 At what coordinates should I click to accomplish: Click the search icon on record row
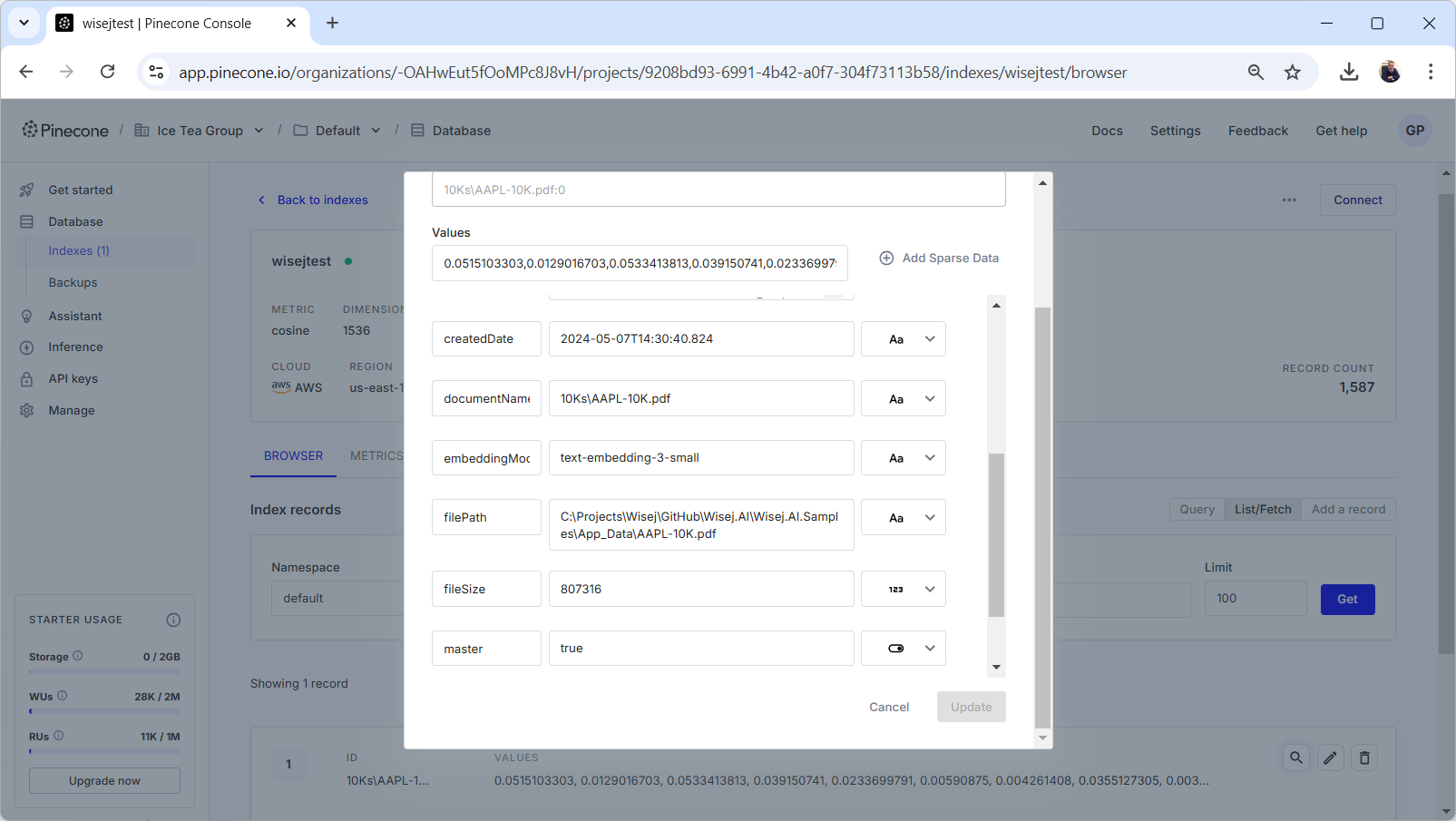(x=1296, y=757)
